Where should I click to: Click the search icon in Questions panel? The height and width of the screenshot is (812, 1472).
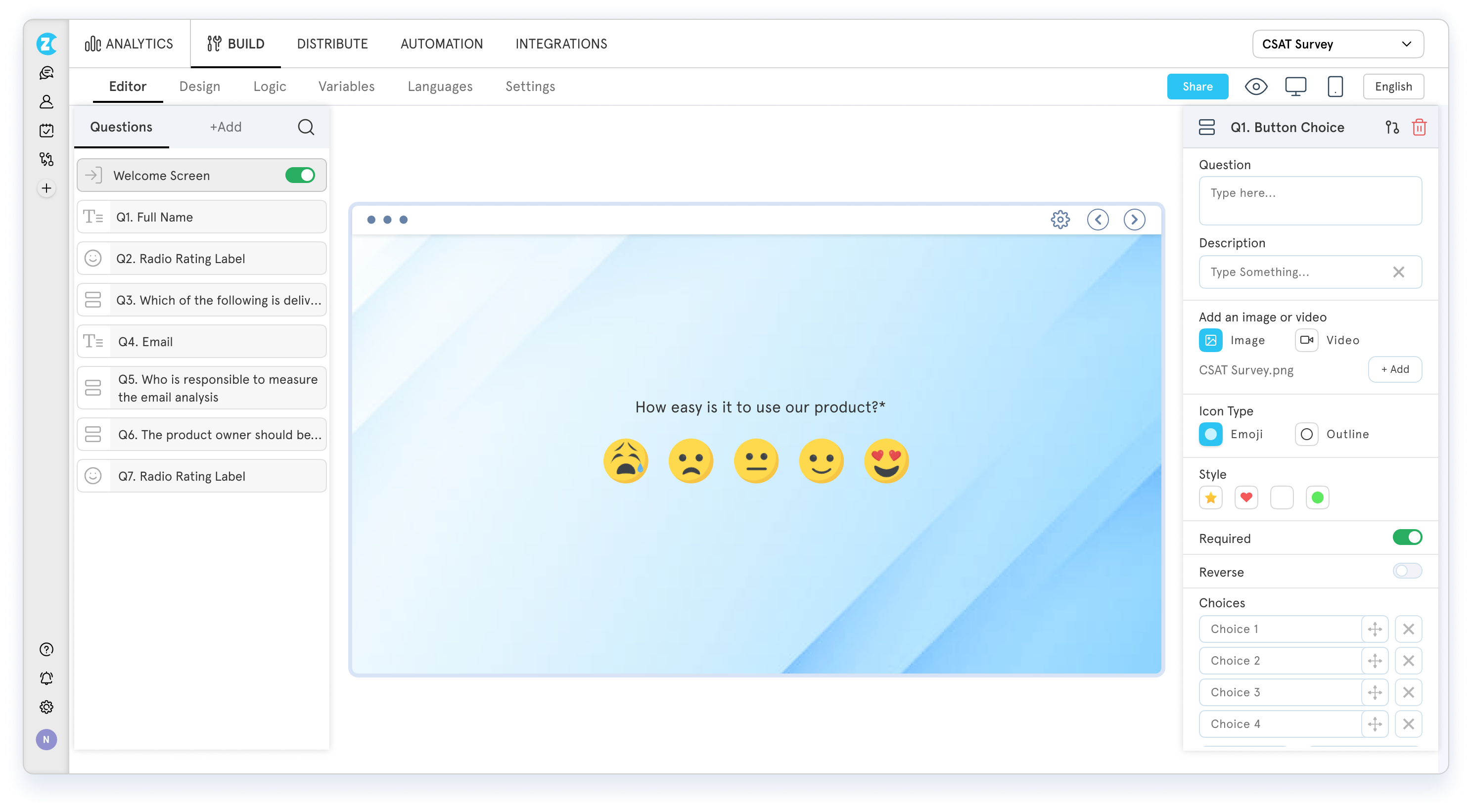pyautogui.click(x=306, y=127)
